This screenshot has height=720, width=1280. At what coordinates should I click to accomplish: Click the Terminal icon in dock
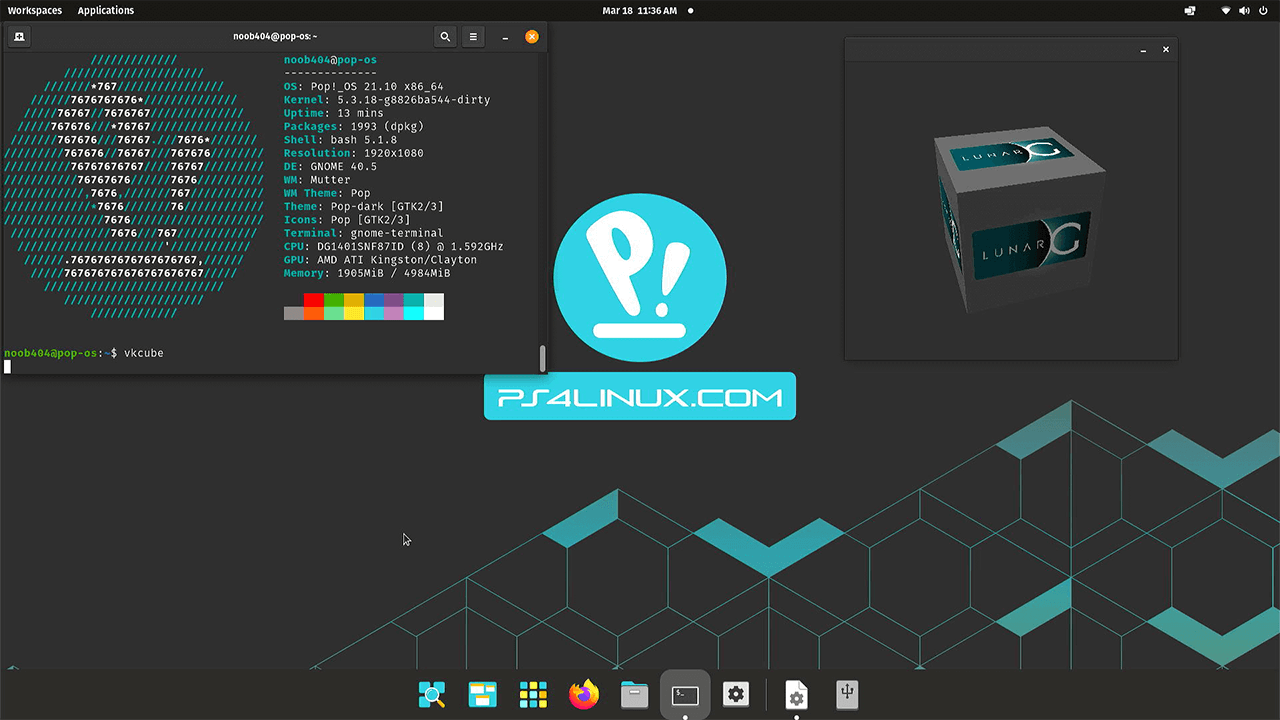pyautogui.click(x=685, y=694)
